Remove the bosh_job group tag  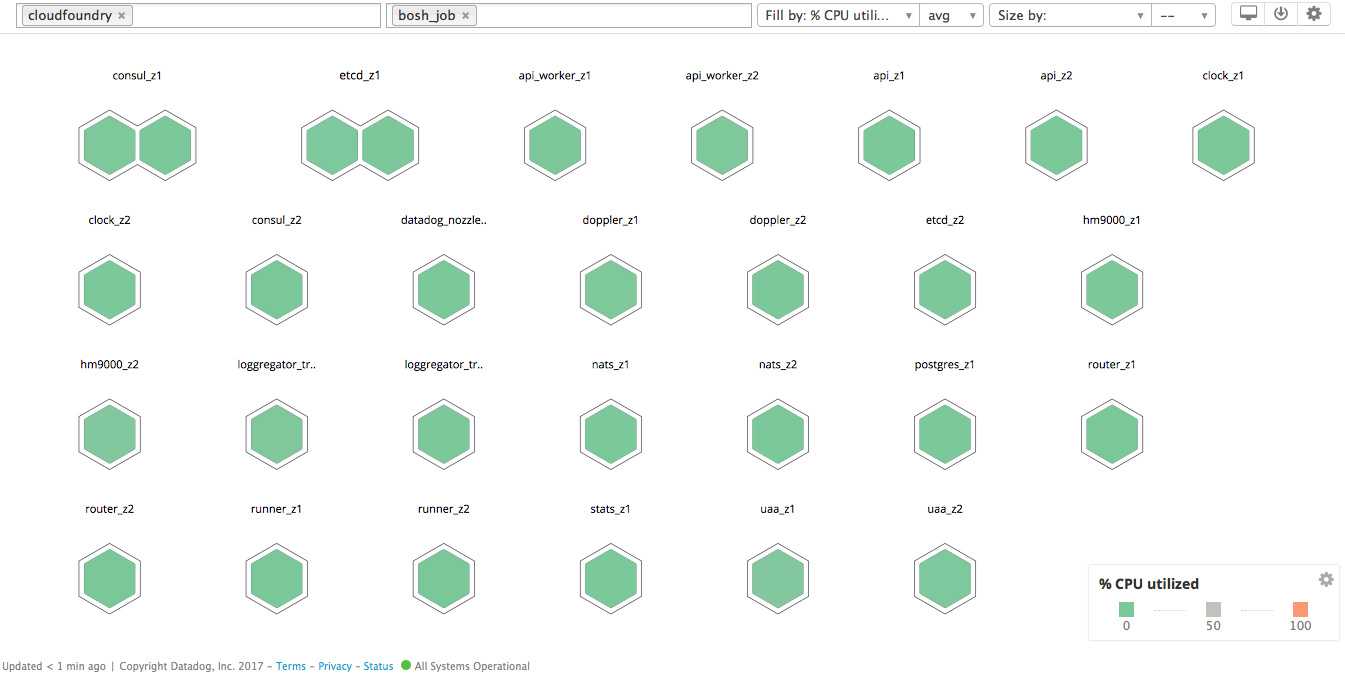pos(465,16)
